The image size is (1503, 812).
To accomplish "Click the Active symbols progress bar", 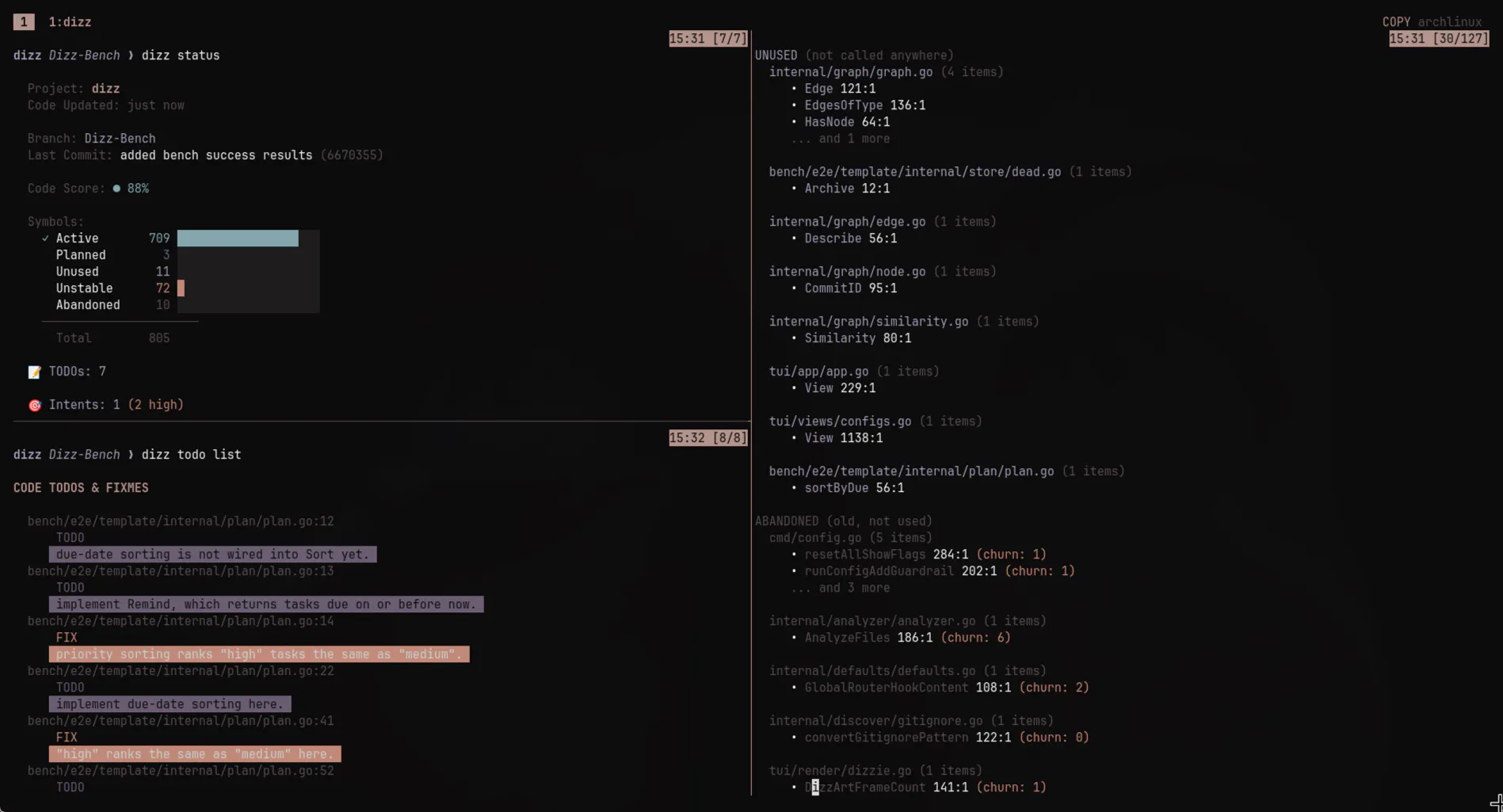I will (238, 238).
